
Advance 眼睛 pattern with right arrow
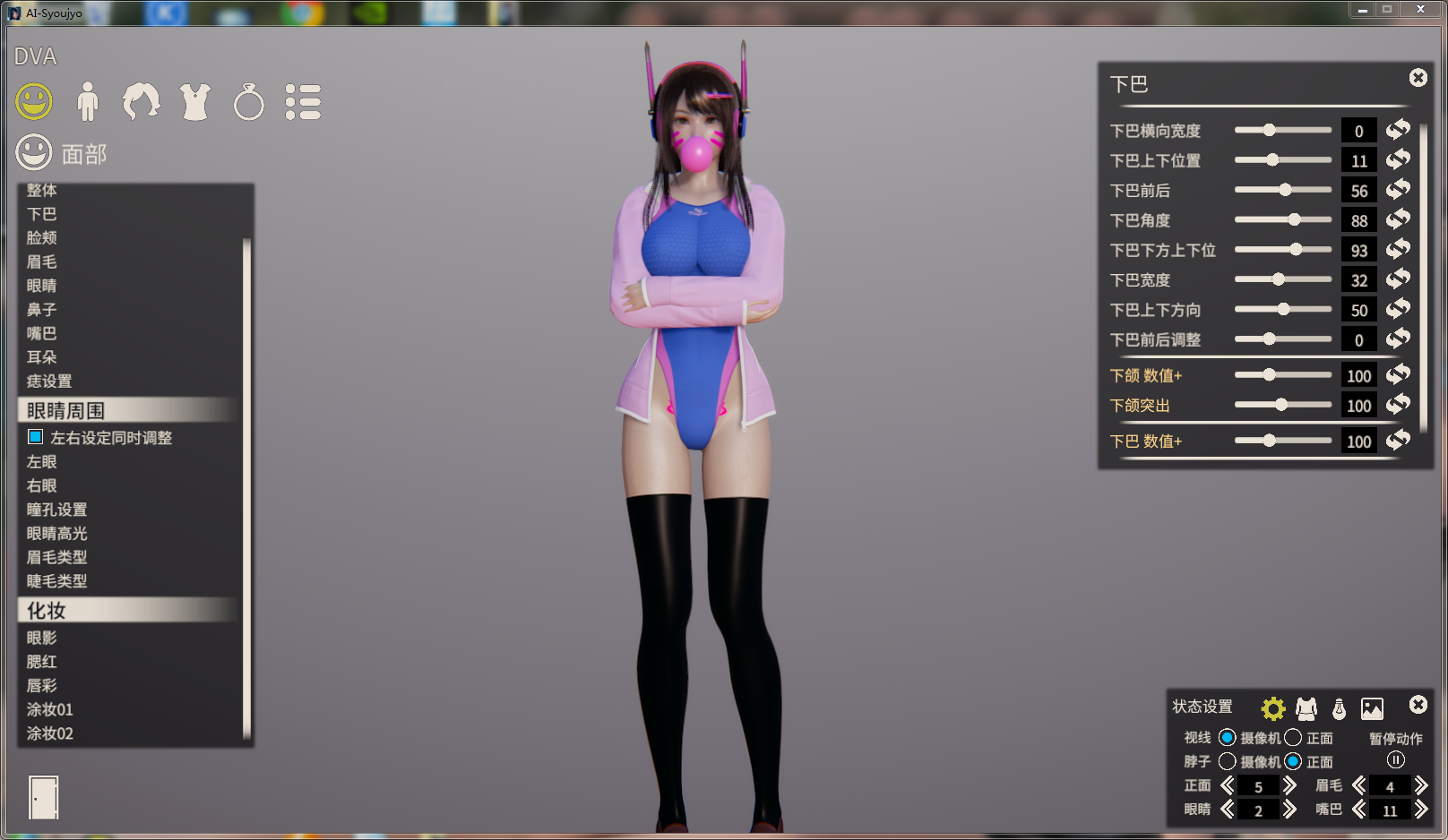tap(1289, 810)
